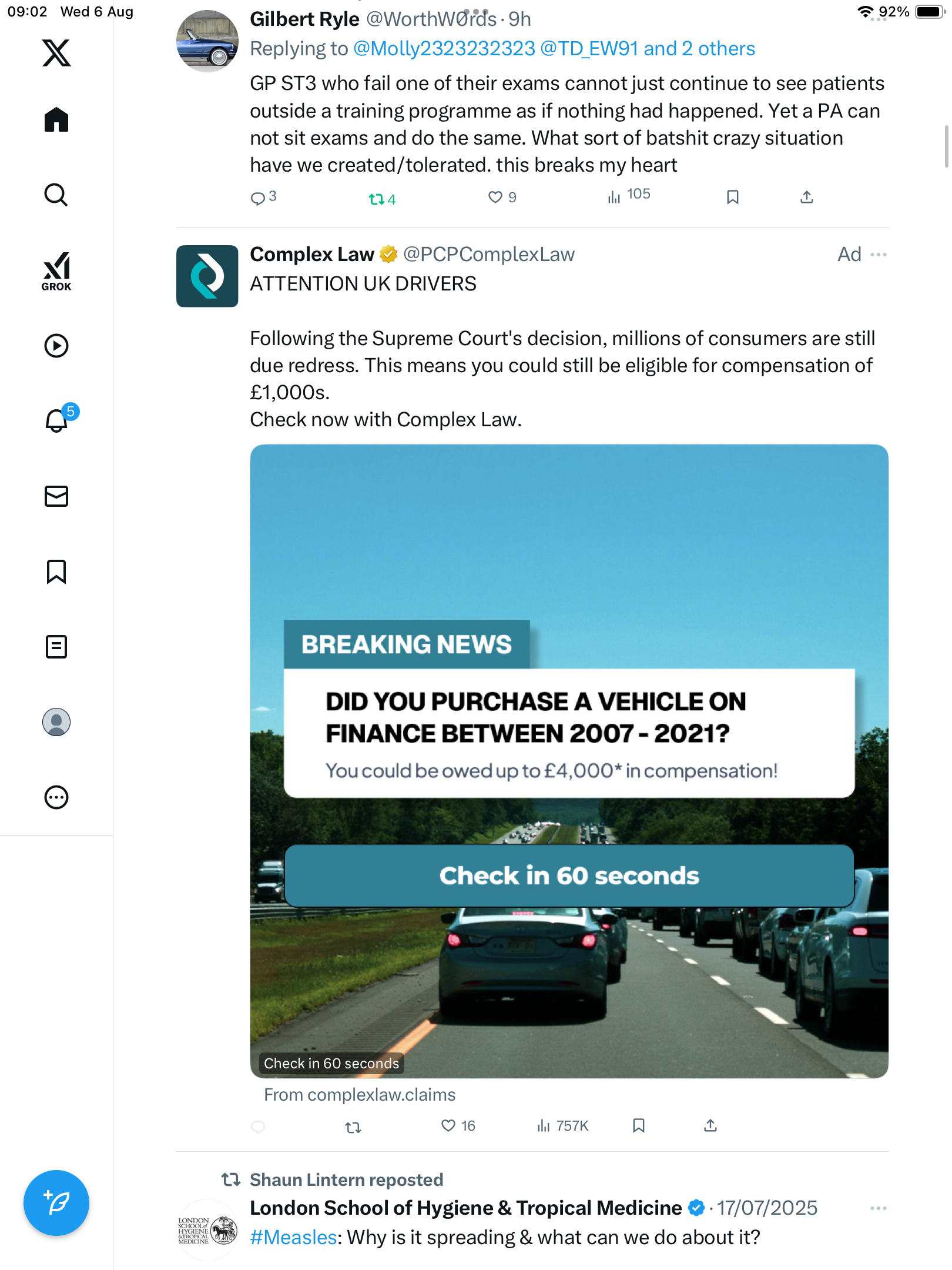Image resolution: width=952 pixels, height=1270 pixels.
Task: Open the Grok assistant icon
Action: click(56, 271)
